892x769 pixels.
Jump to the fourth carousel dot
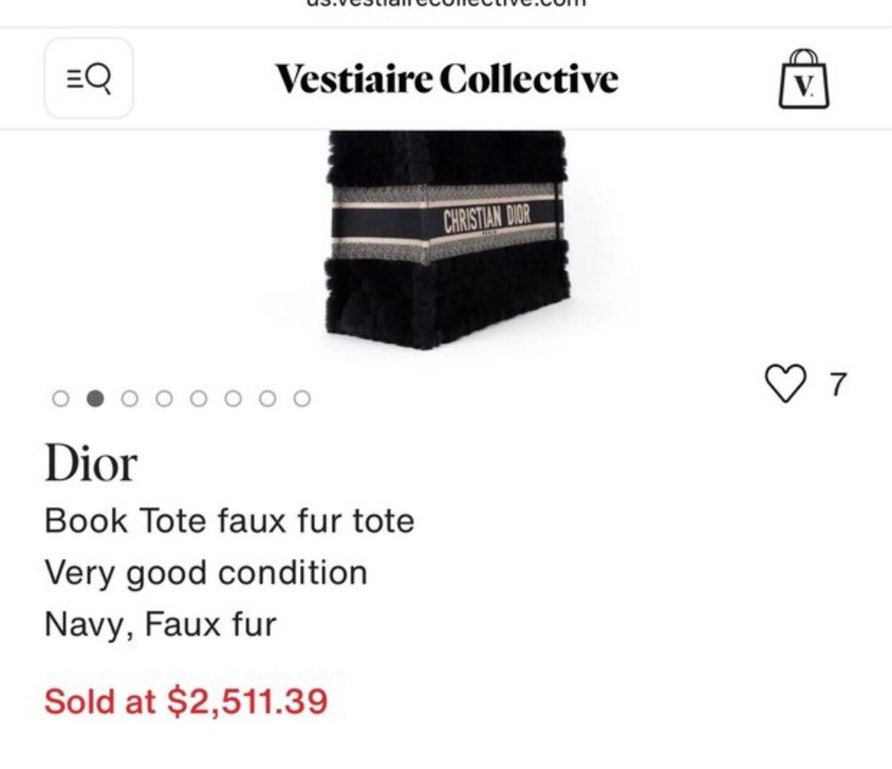[x=164, y=399]
